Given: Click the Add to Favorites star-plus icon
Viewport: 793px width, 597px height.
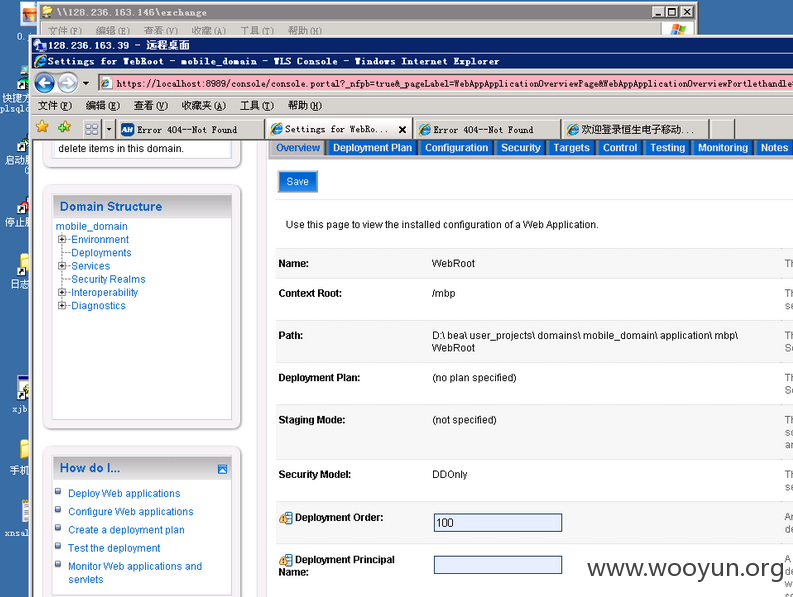Looking at the screenshot, I should [64, 127].
